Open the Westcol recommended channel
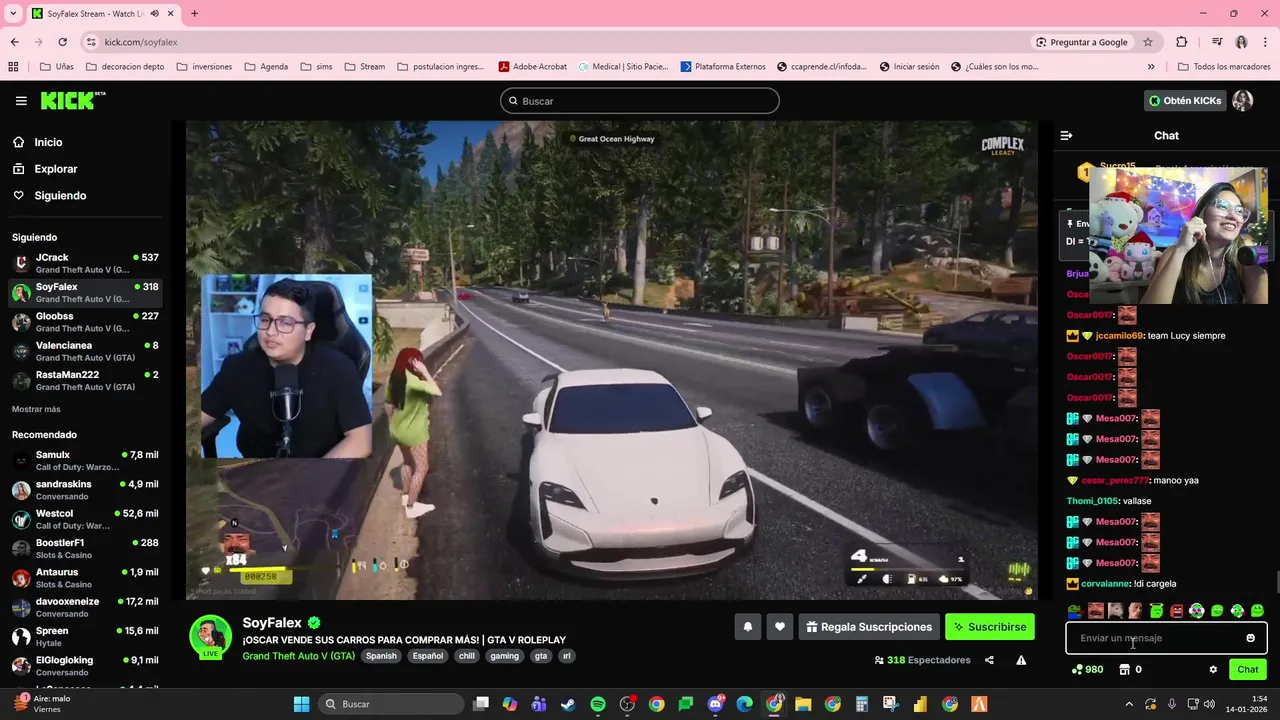The width and height of the screenshot is (1280, 720). pyautogui.click(x=85, y=519)
